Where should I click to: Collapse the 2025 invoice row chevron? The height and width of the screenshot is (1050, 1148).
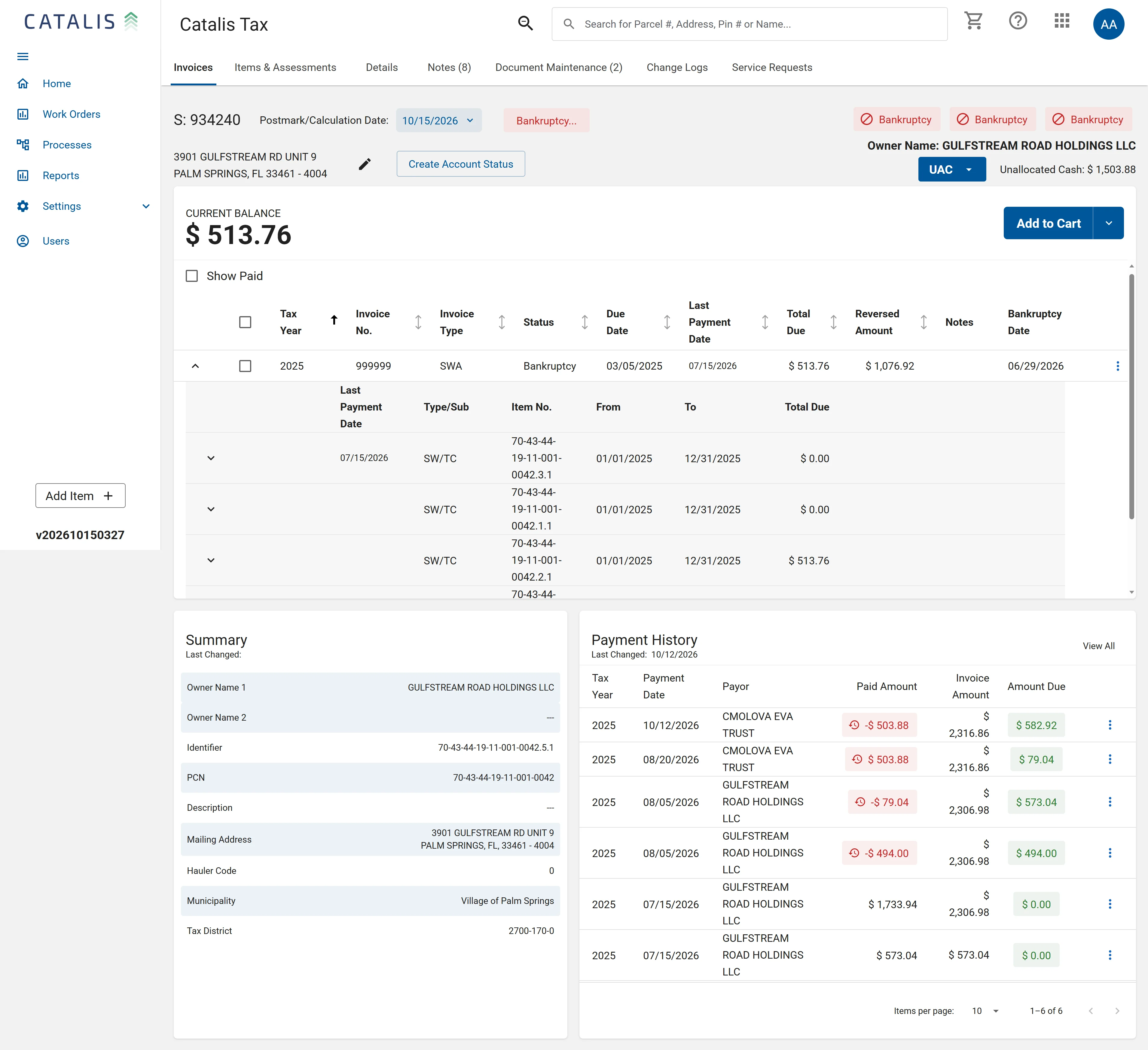[195, 366]
